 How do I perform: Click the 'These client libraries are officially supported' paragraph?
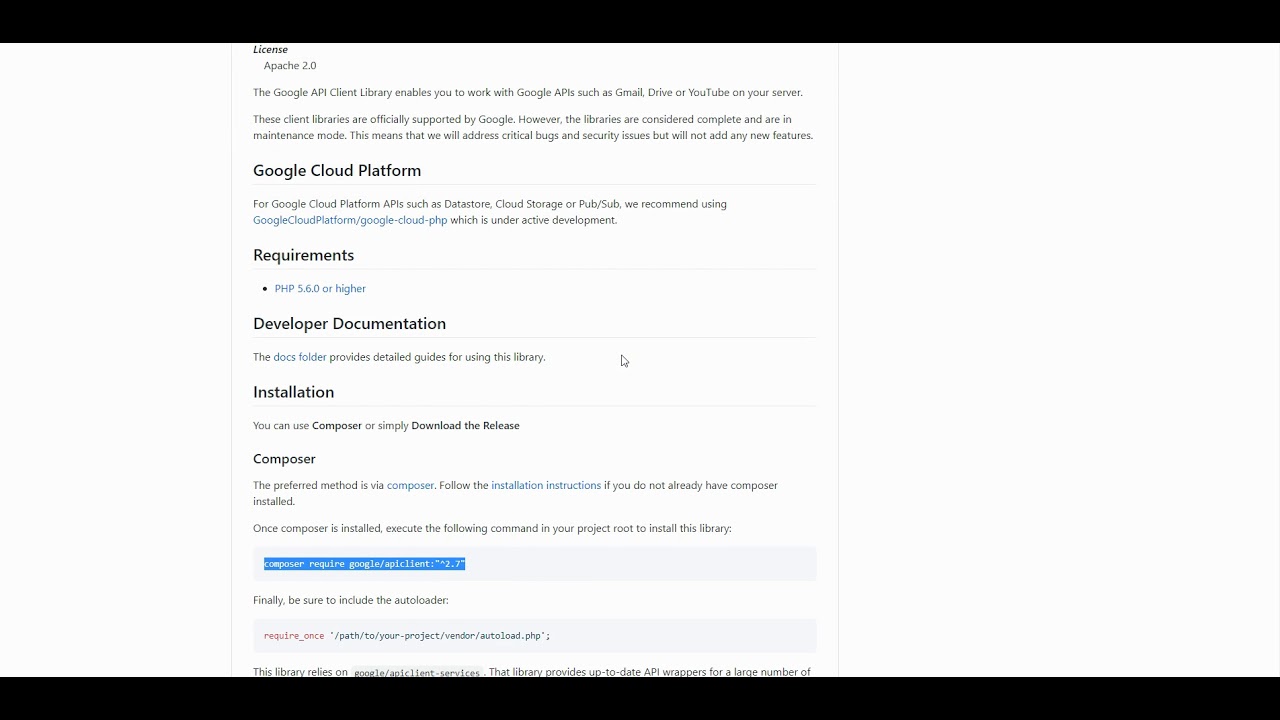tap(533, 127)
